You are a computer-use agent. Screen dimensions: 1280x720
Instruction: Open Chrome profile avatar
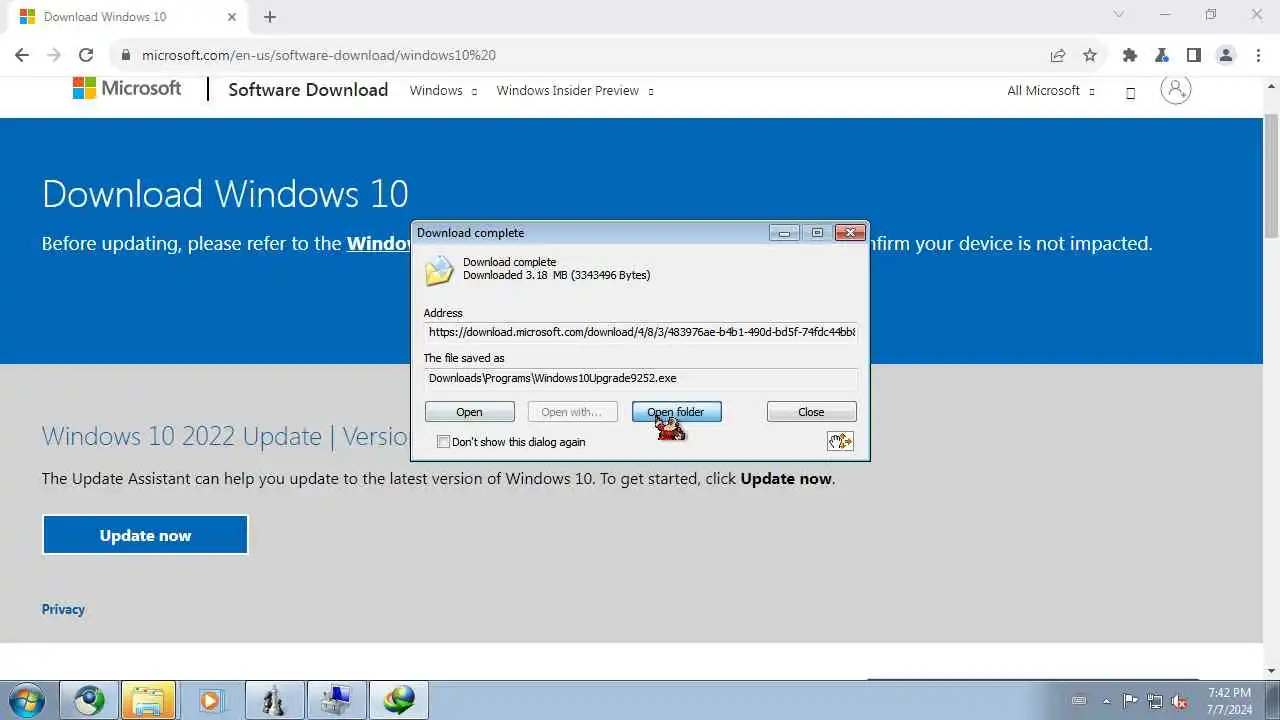(1226, 56)
